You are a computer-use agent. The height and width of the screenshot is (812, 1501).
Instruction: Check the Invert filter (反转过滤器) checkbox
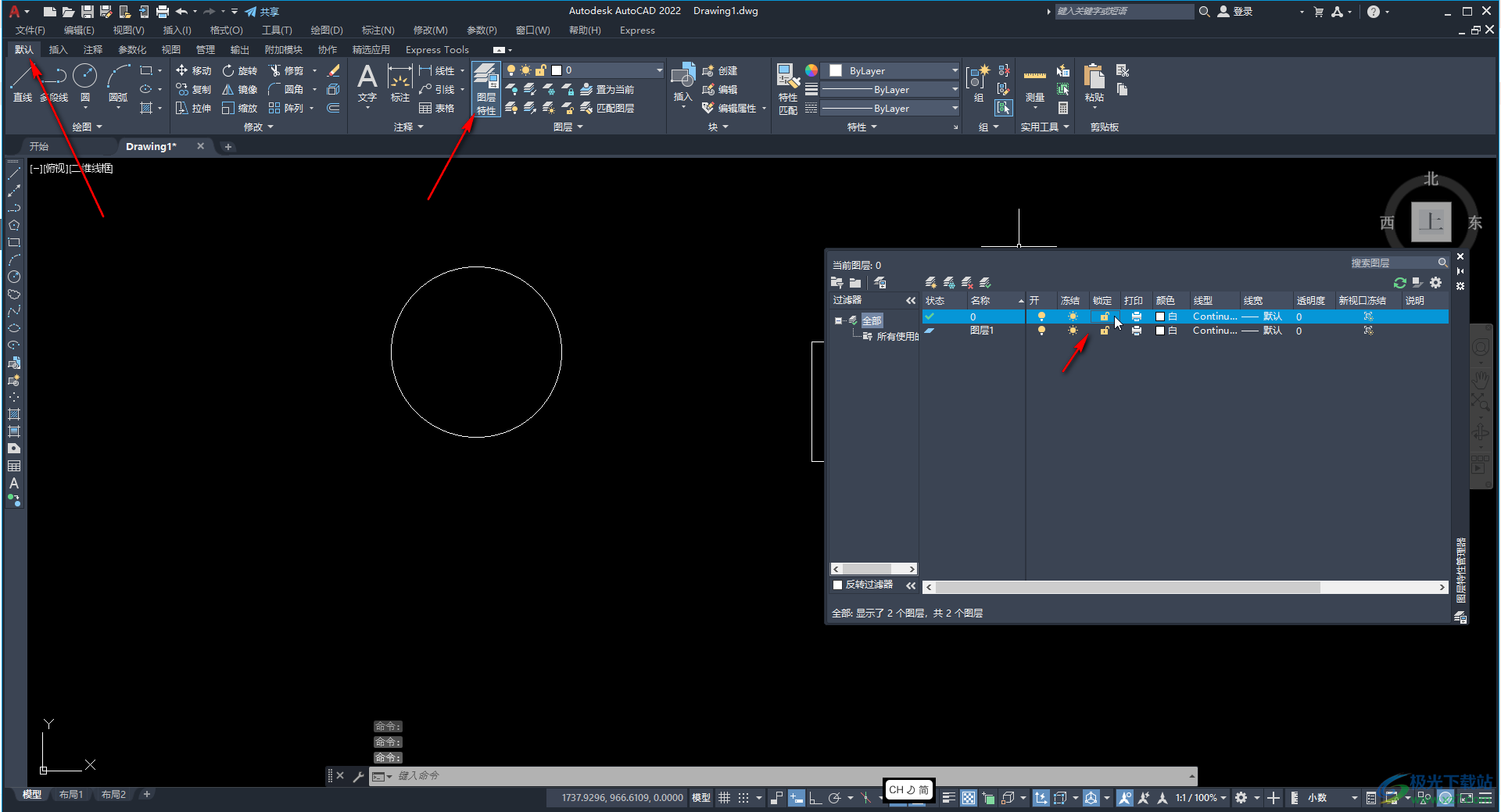(837, 585)
